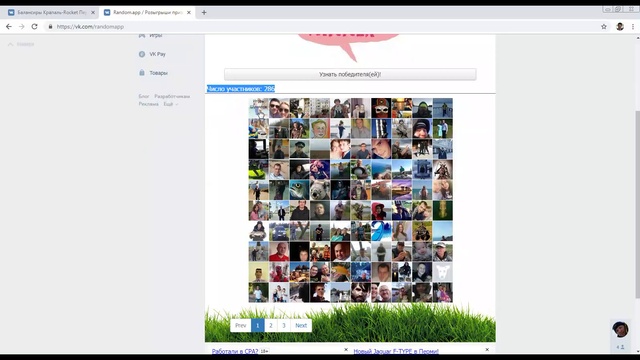Open the Chrome profile avatar icon

(620, 27)
